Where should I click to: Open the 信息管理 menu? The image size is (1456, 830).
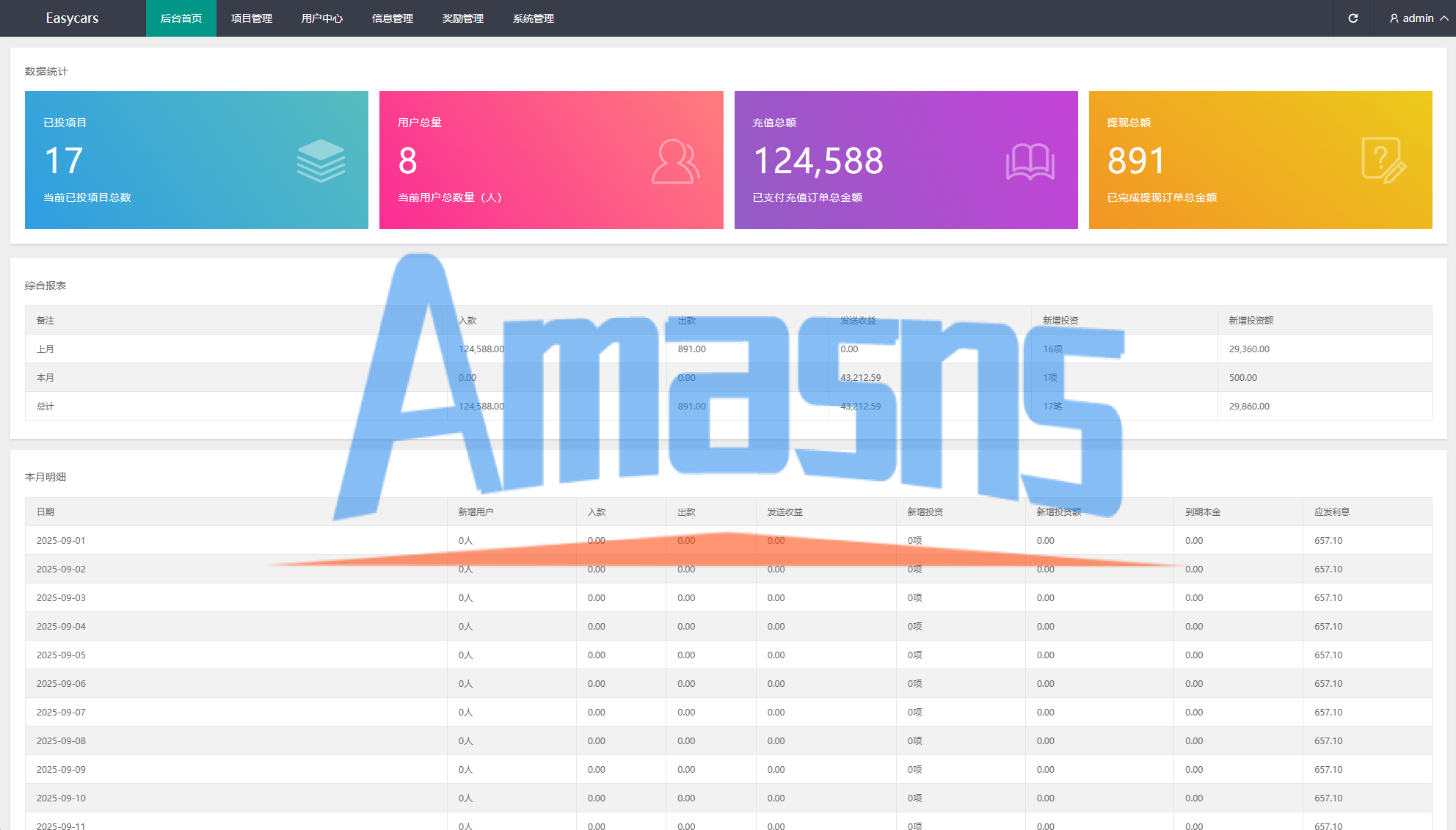pyautogui.click(x=393, y=18)
